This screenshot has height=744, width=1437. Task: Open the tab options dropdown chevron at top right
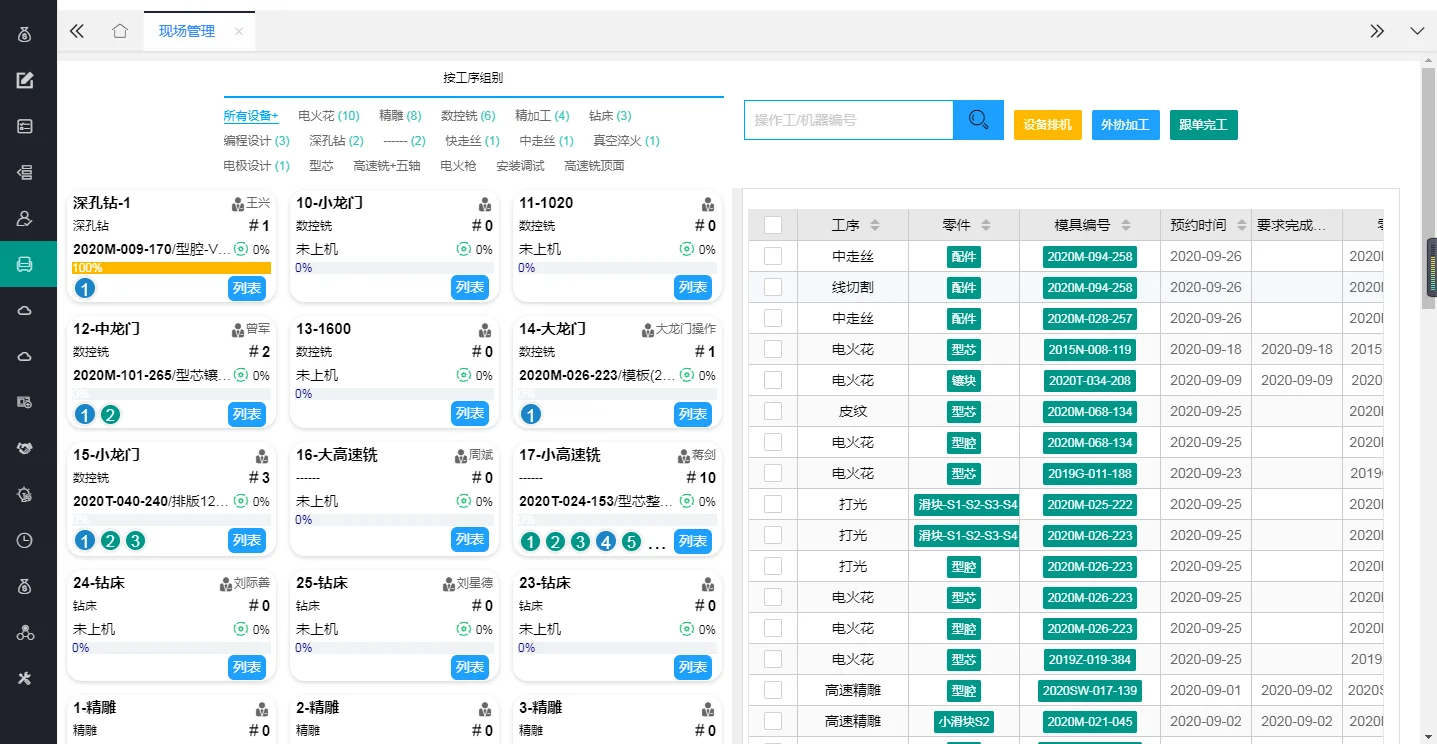click(x=1417, y=31)
